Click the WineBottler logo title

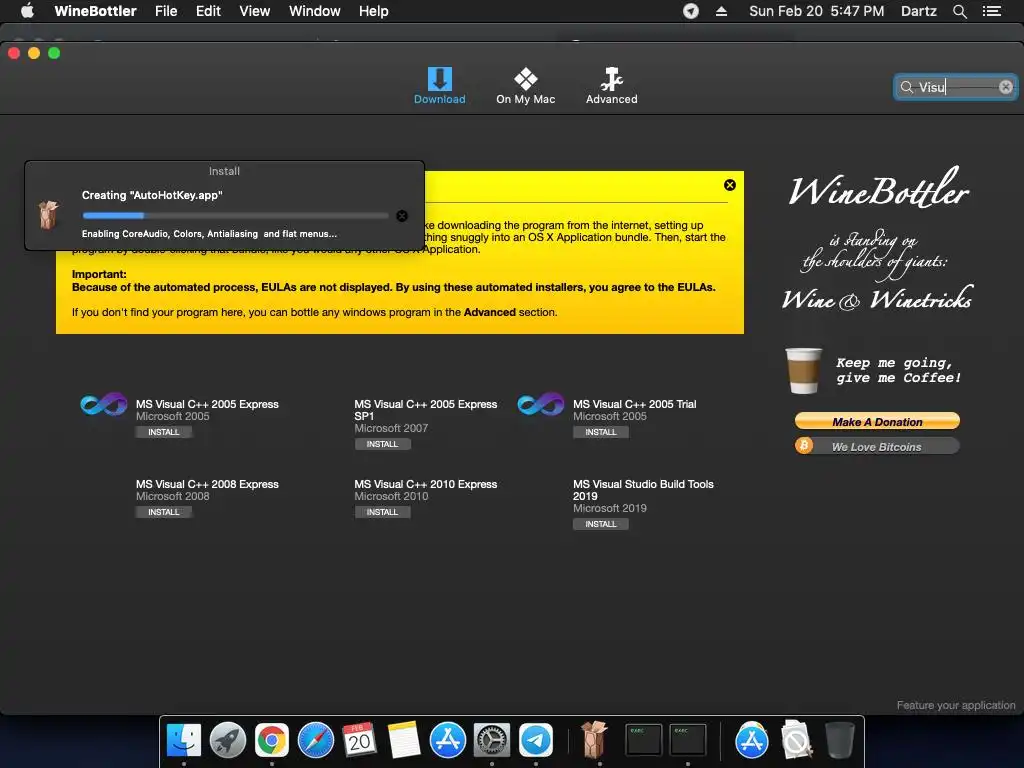(x=878, y=189)
